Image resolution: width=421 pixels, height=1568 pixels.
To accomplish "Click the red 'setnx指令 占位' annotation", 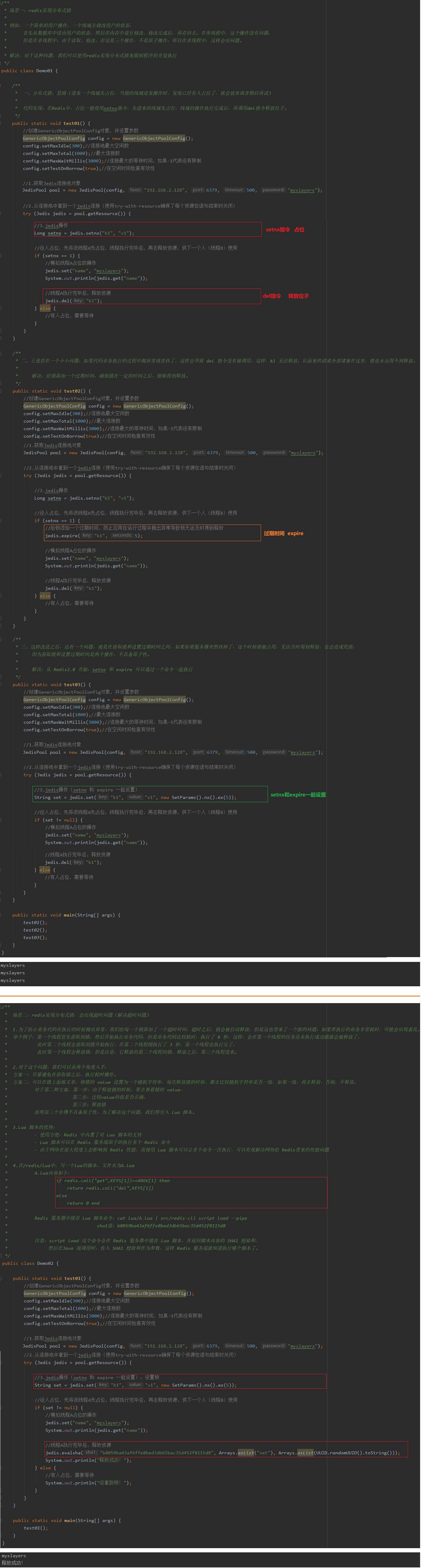I will click(285, 230).
